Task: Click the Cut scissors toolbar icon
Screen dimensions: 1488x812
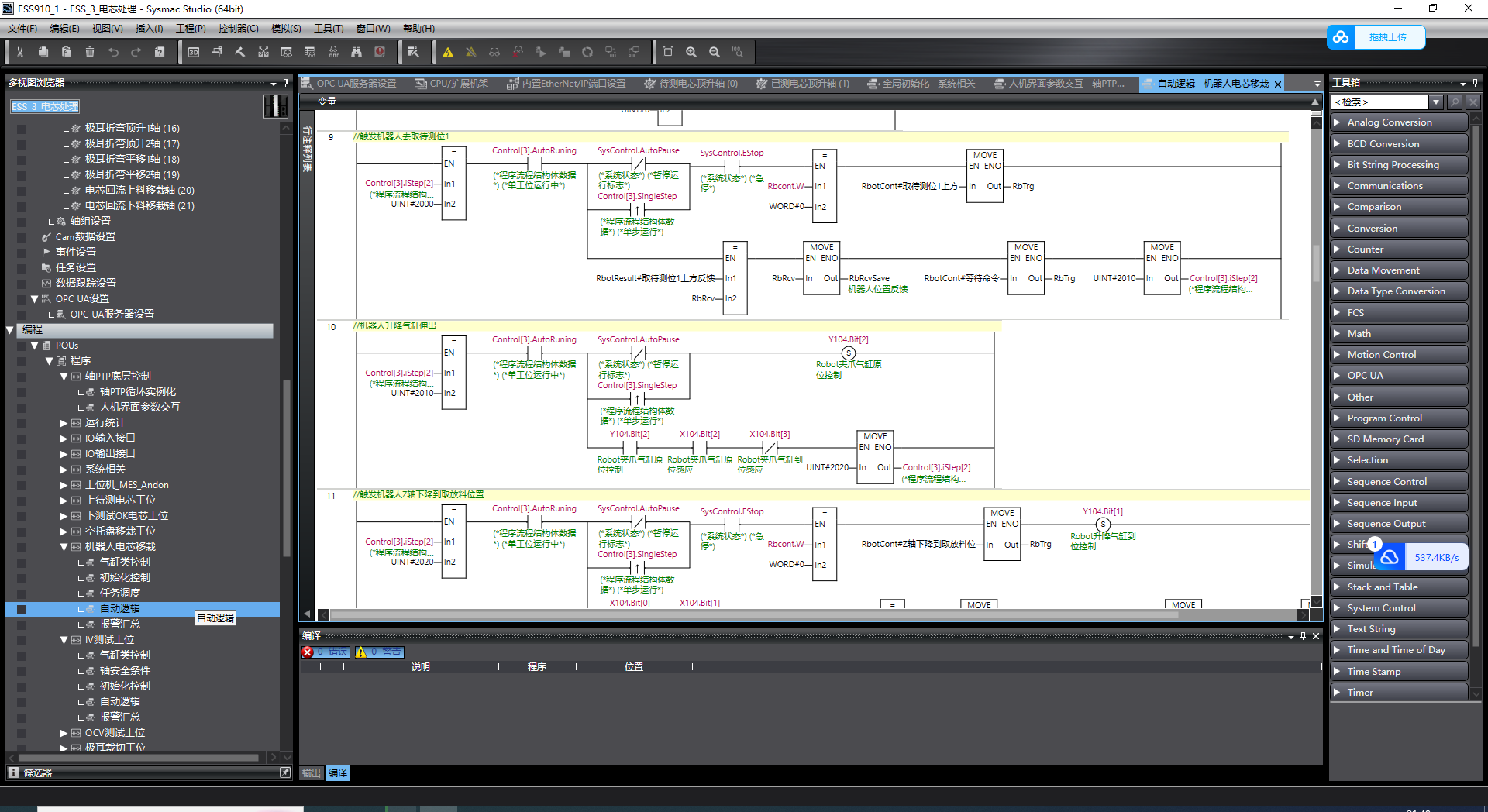Action: pos(20,52)
